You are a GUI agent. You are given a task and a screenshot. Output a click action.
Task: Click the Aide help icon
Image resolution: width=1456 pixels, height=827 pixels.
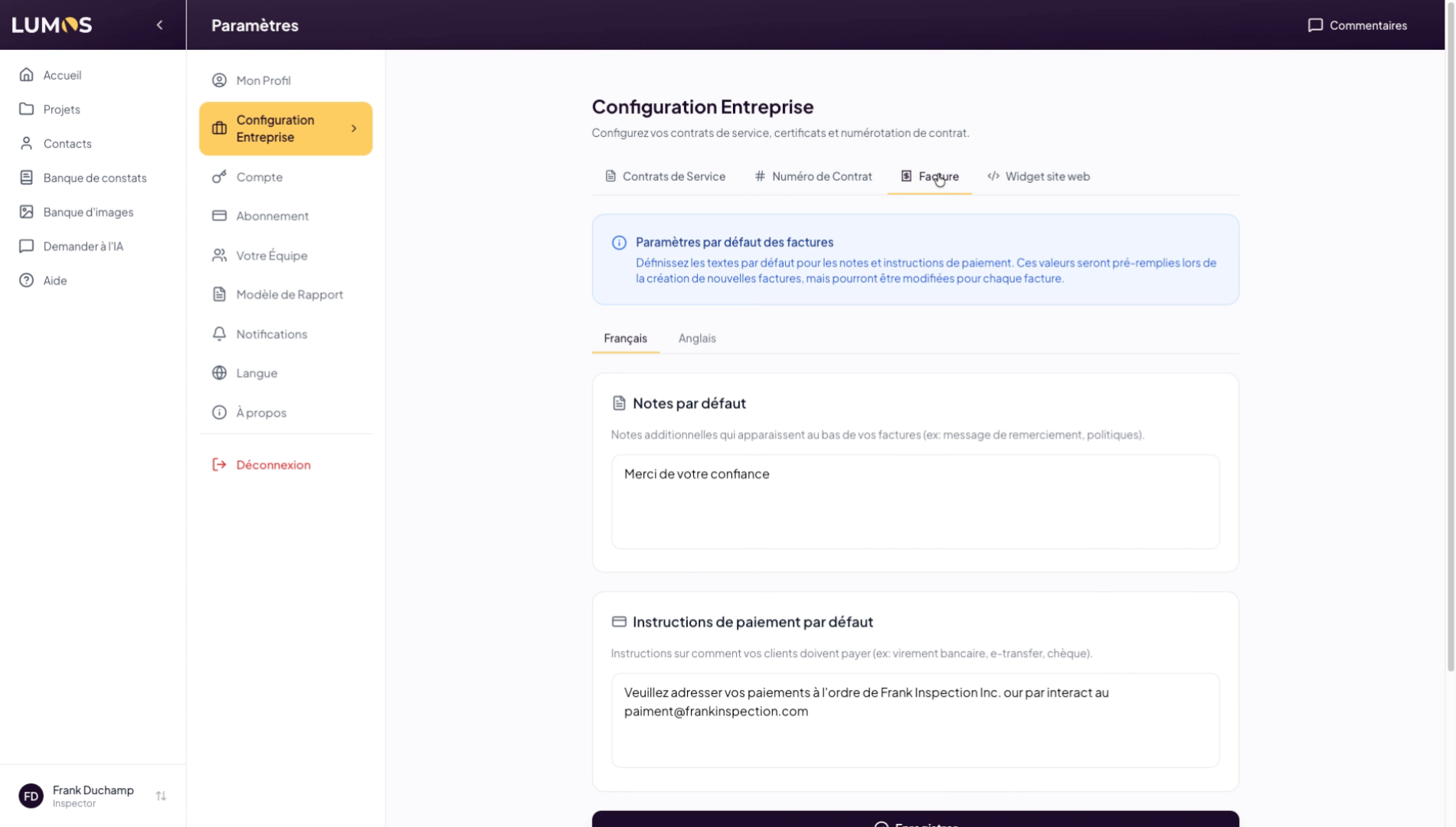[27, 280]
